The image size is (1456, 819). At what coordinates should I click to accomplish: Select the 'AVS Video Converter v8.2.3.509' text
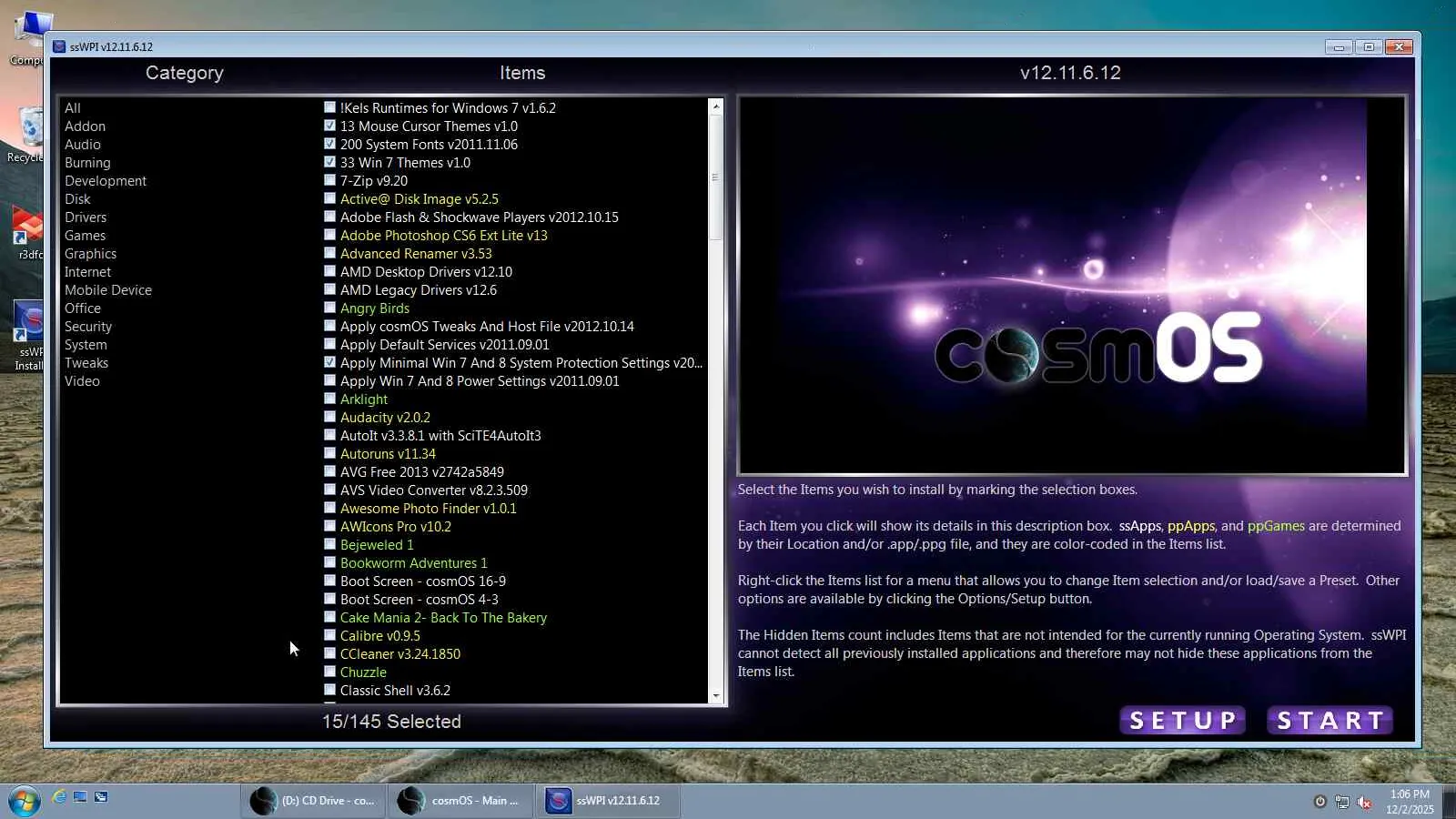tap(434, 490)
